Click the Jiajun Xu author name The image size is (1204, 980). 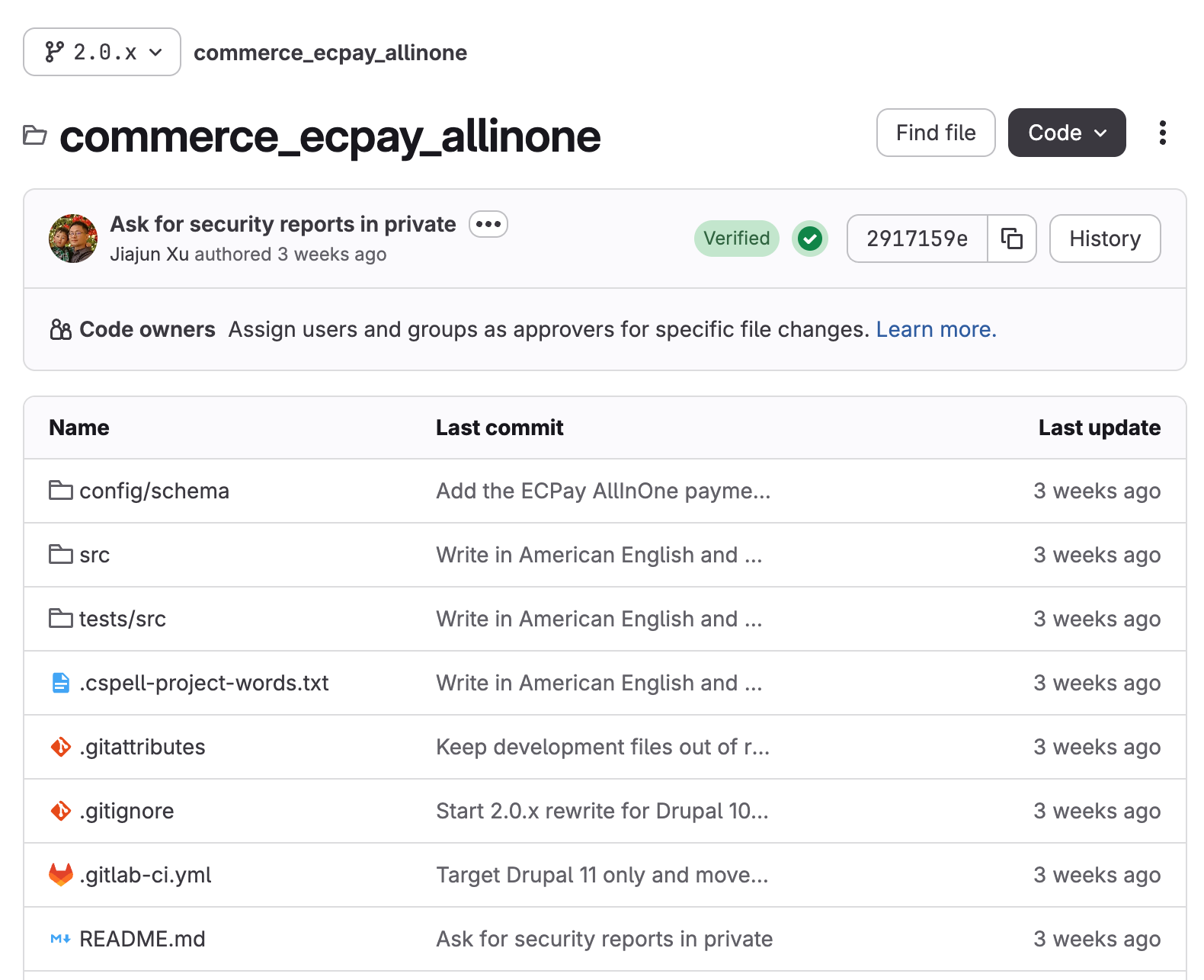149,254
